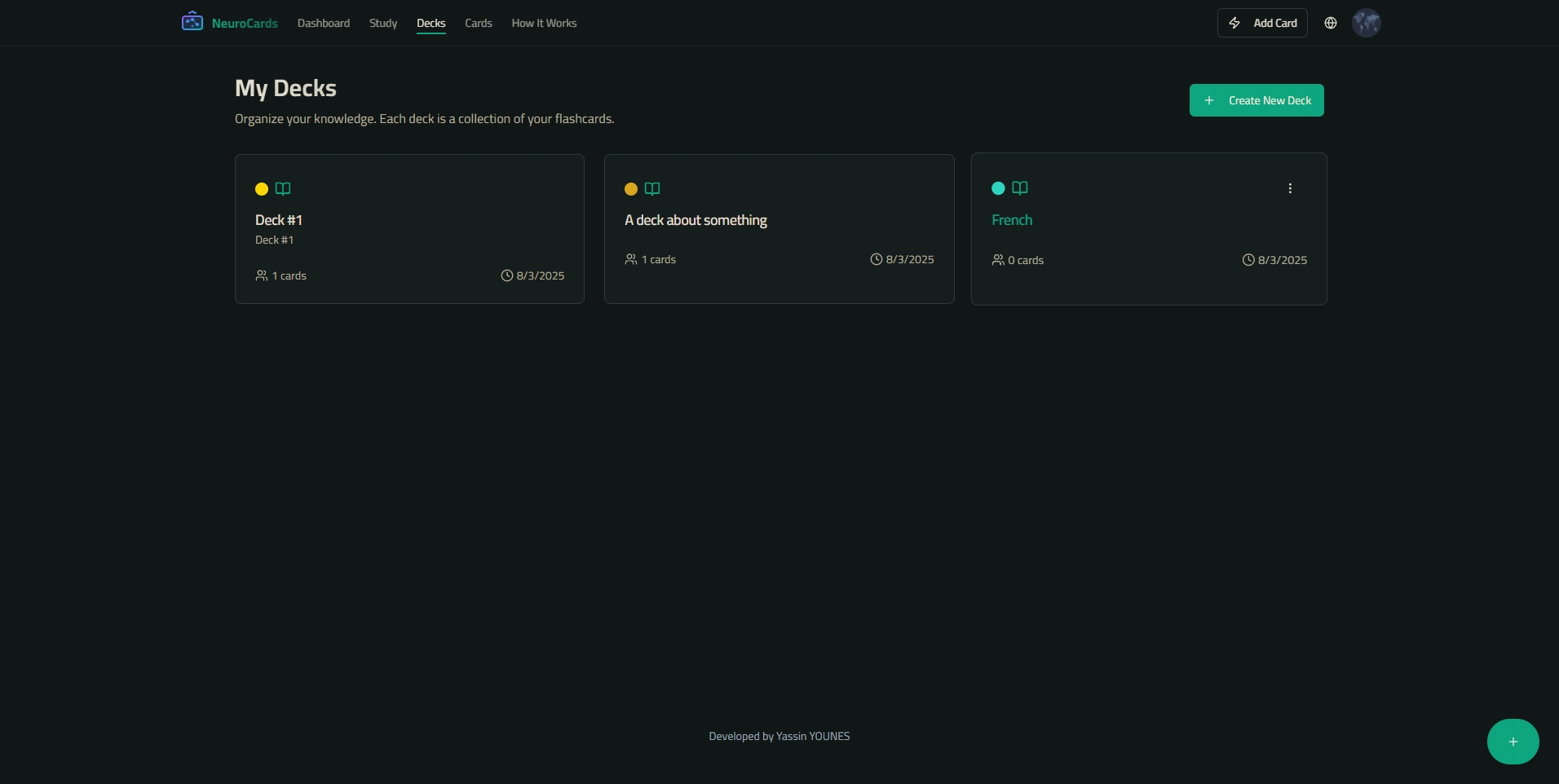Screen dimensions: 1559x784
Task: Click the clock icon on Deck #1
Action: (x=506, y=275)
